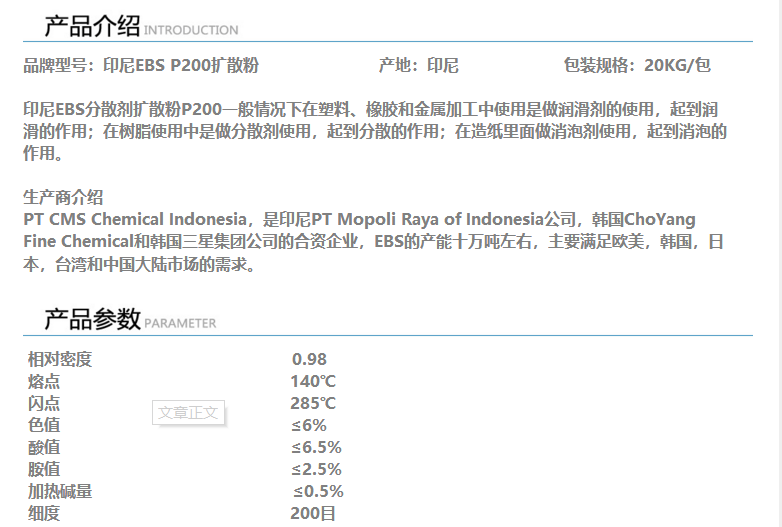Click the 文章正文 tooltip label
This screenshot has width=782, height=527.
(x=187, y=412)
